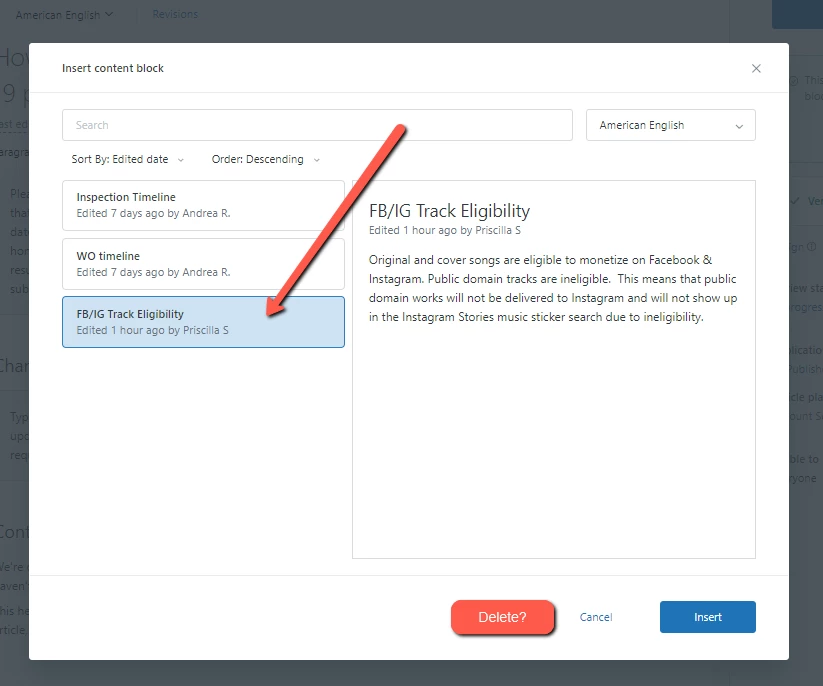
Task: Select the FB/IG Track Eligibility content block
Action: (203, 322)
